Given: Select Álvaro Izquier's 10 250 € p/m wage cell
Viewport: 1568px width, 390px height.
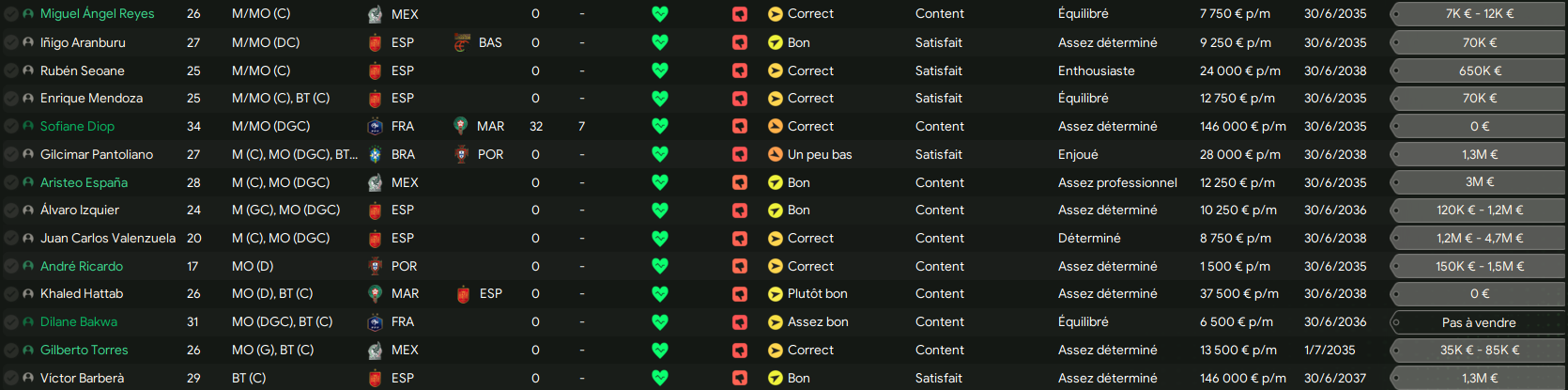Looking at the screenshot, I should [1238, 210].
